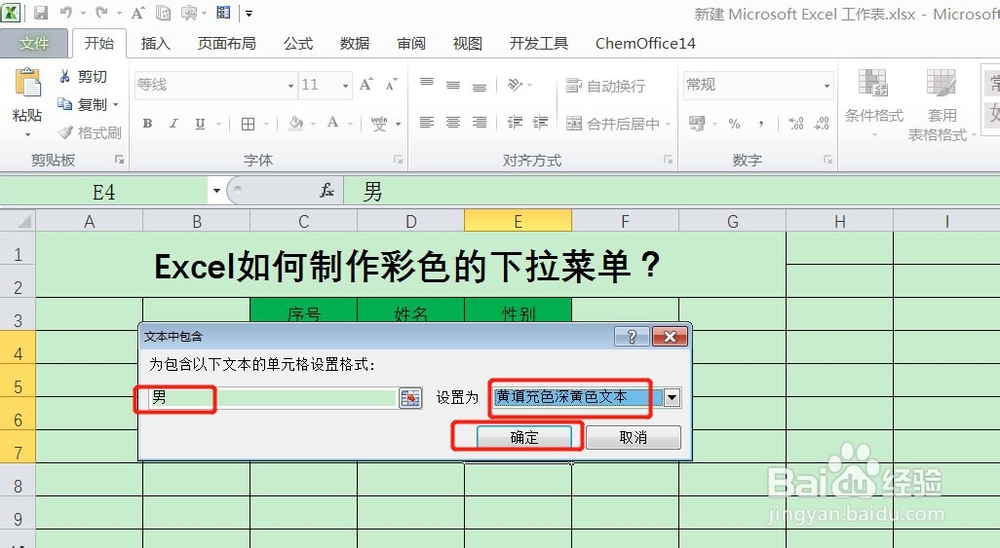Click the middle align icon
Viewport: 1000px width, 548px height.
coord(453,84)
